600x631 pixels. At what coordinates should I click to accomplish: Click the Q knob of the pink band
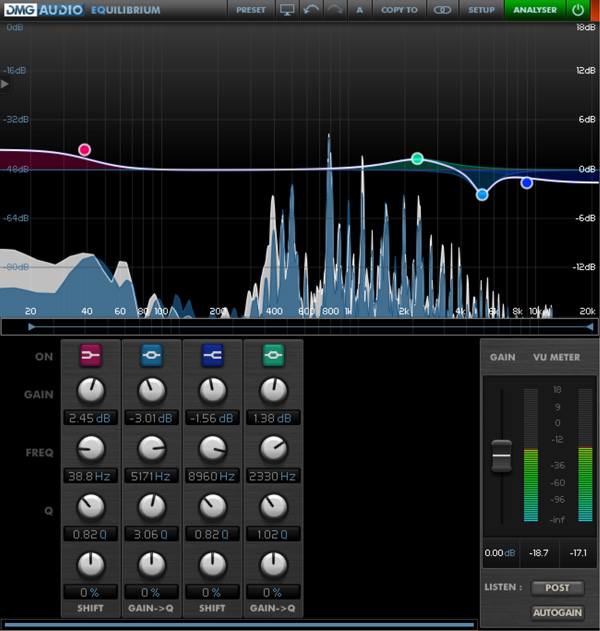[x=91, y=507]
